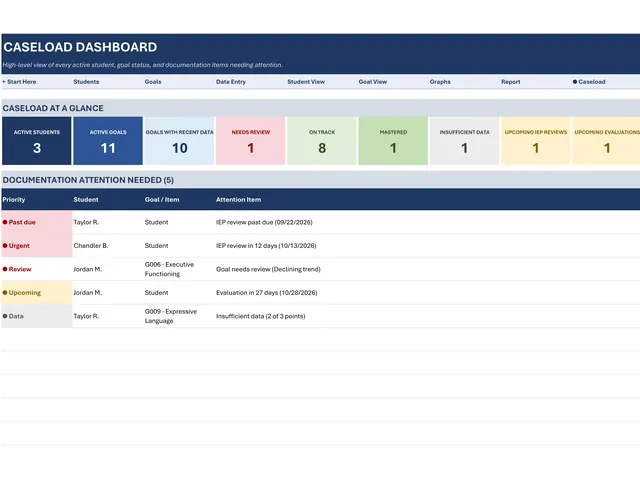Click Jordan M. in the Upcoming row
This screenshot has height=480, width=640.
tap(87, 293)
